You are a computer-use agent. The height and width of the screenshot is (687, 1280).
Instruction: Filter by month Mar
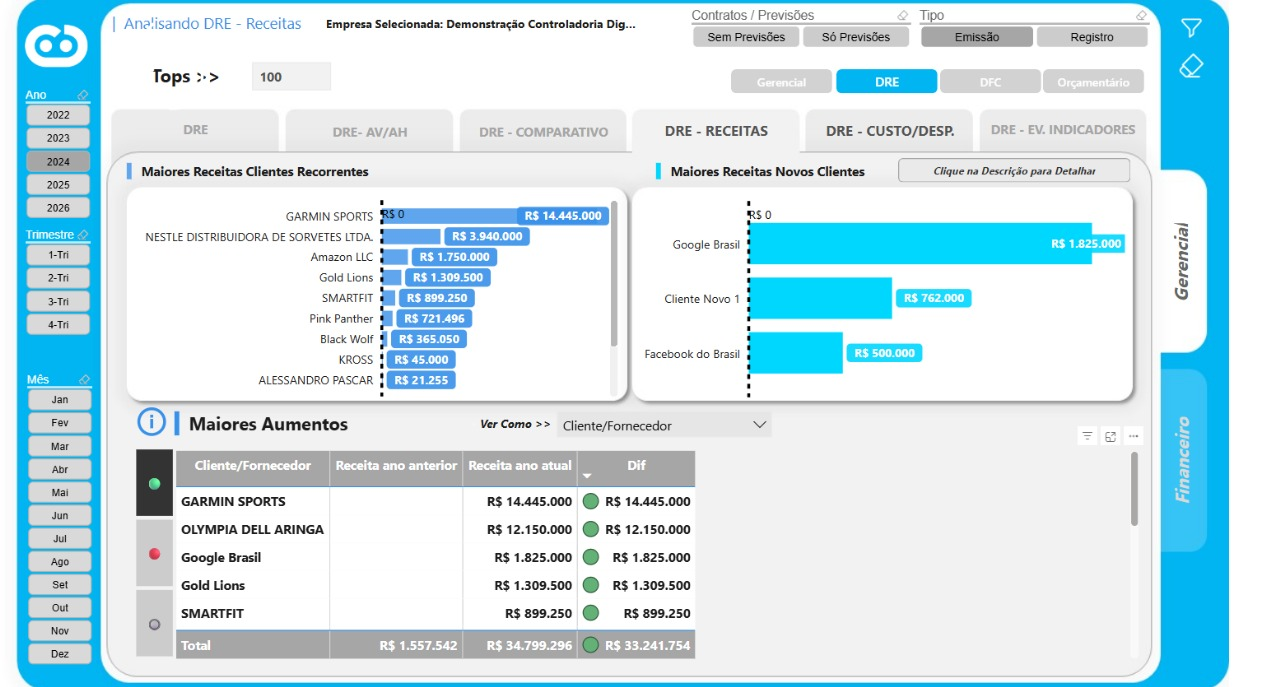pos(60,446)
